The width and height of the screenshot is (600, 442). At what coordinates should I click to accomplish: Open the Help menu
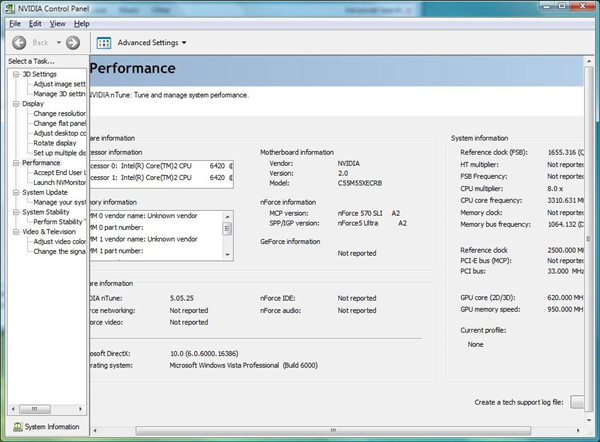[82, 23]
